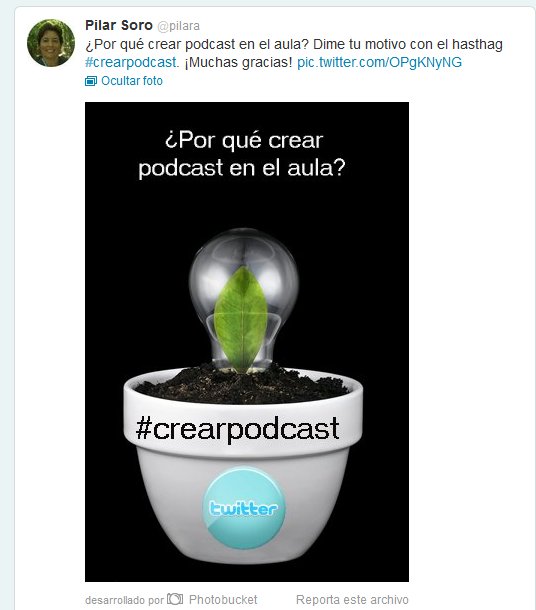Click the photo icon beside Ocultar foto

coord(91,81)
